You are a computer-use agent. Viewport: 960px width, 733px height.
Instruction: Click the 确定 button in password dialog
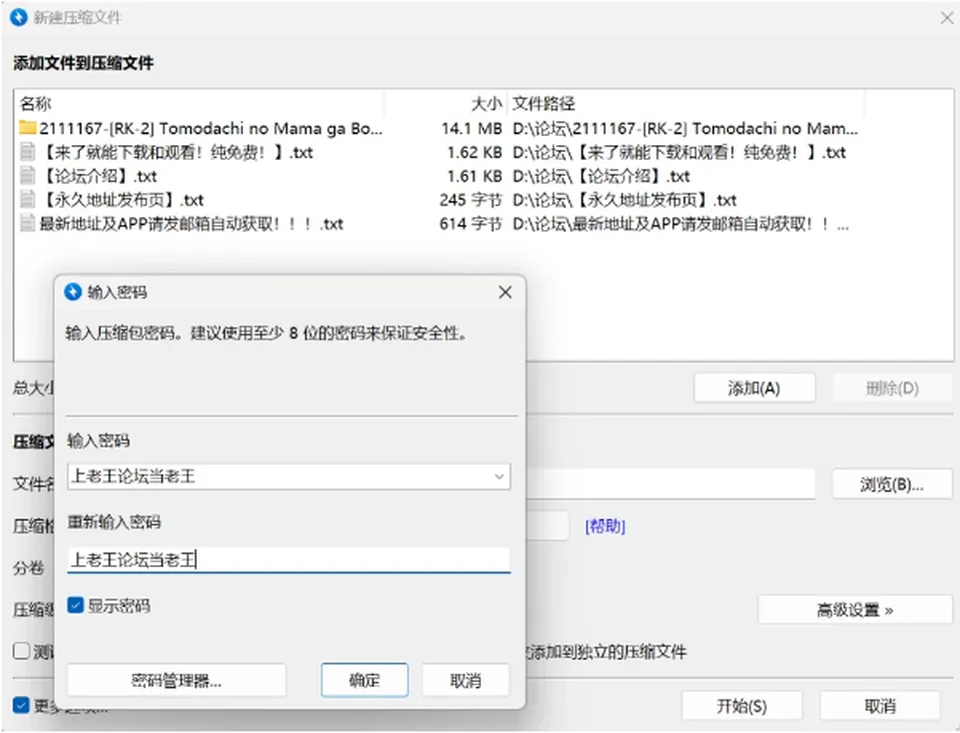click(364, 680)
